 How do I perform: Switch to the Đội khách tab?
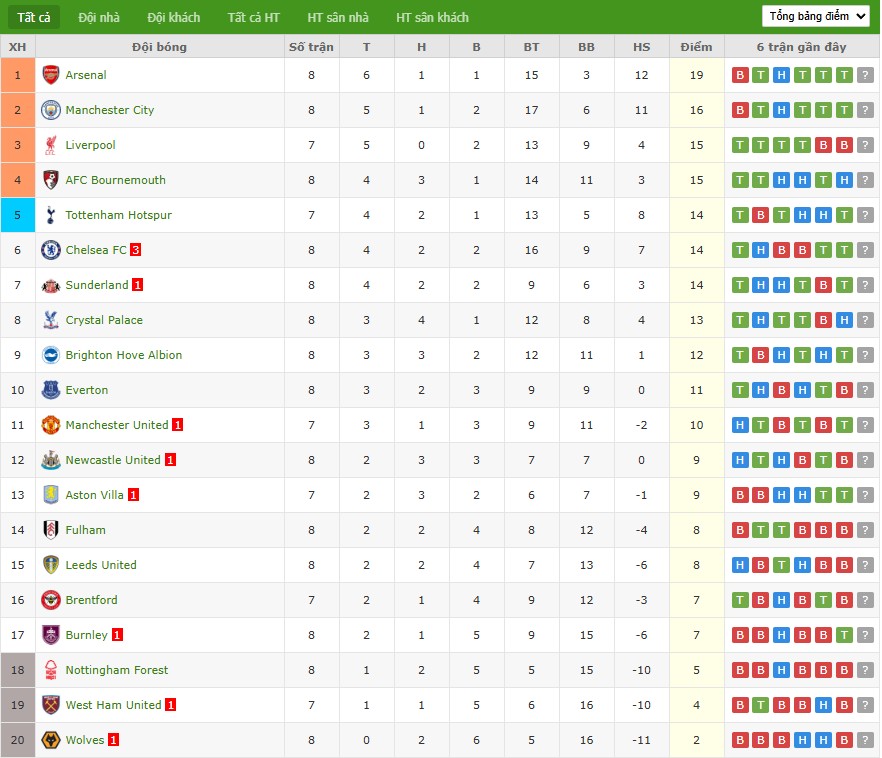coord(173,17)
